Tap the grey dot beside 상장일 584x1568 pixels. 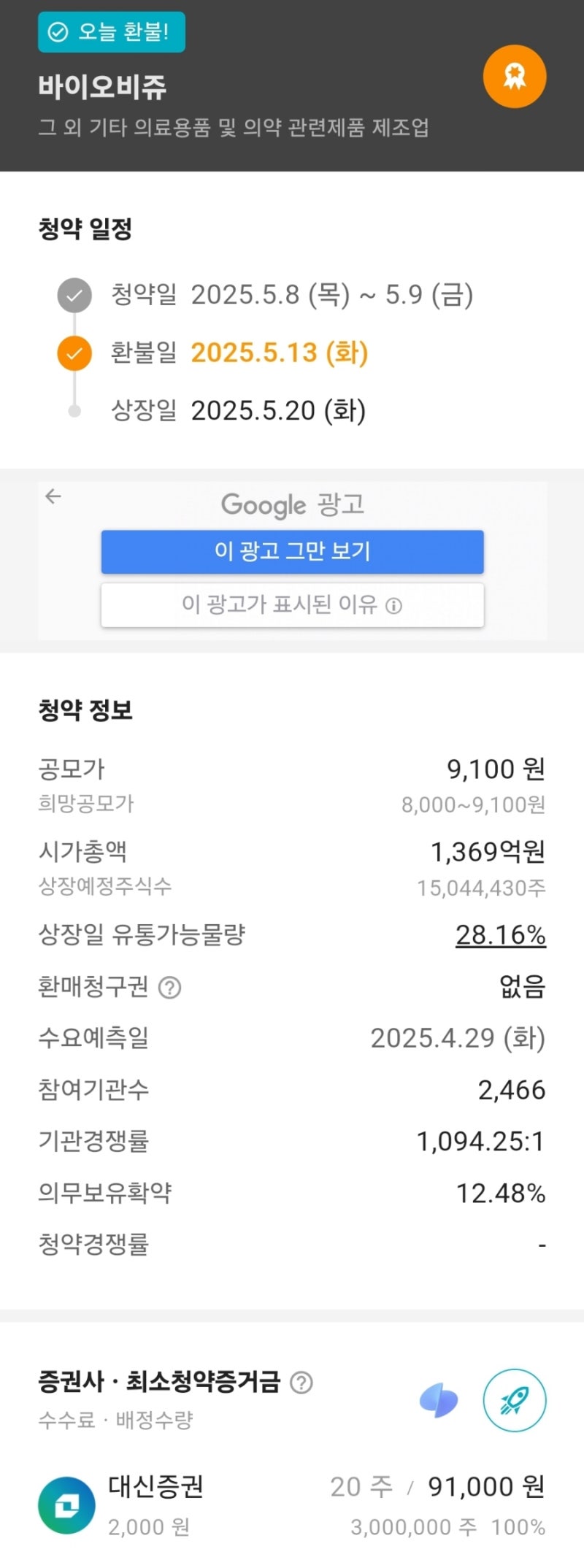[x=74, y=411]
